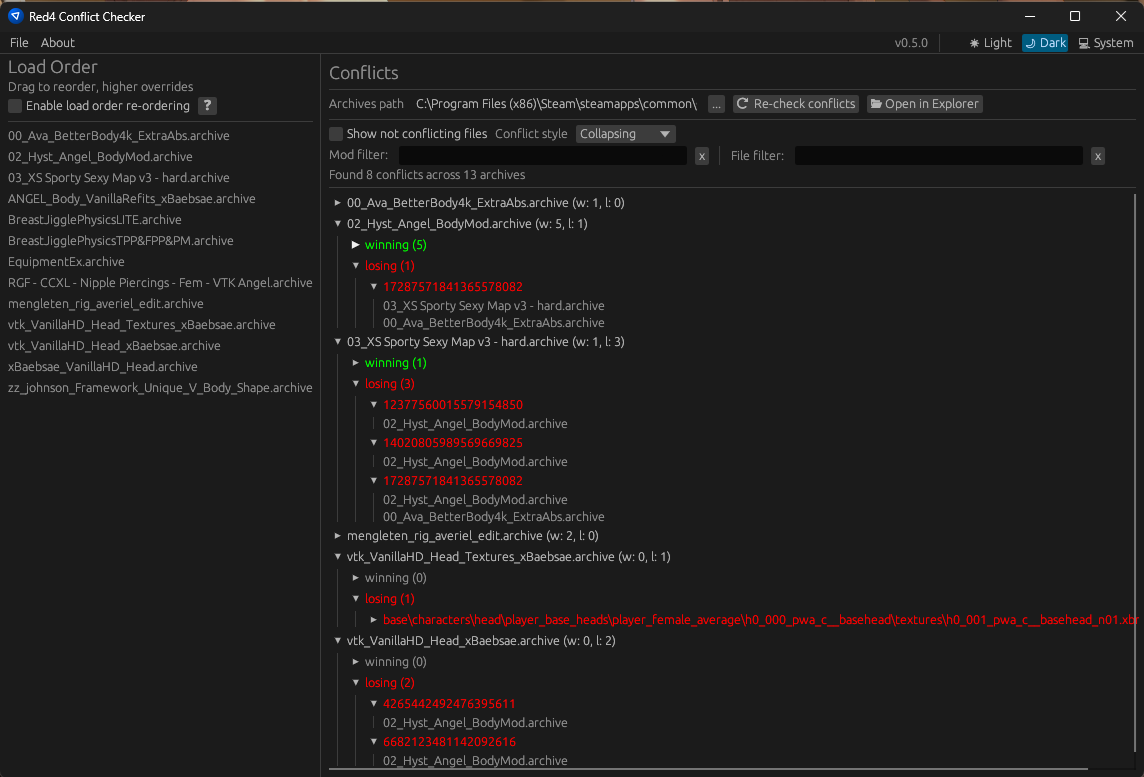Collapse 03_XS Sporty Sexy Map v3 conflict node
This screenshot has height=777, width=1144.
[338, 342]
